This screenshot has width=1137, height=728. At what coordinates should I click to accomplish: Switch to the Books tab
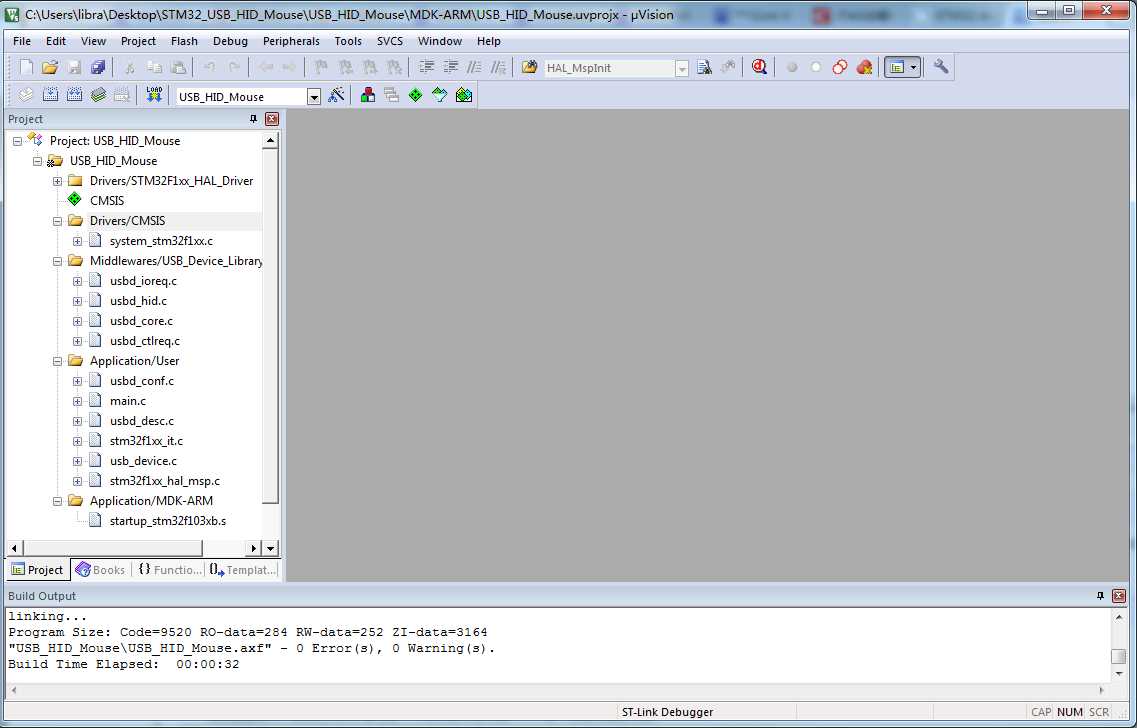(101, 570)
